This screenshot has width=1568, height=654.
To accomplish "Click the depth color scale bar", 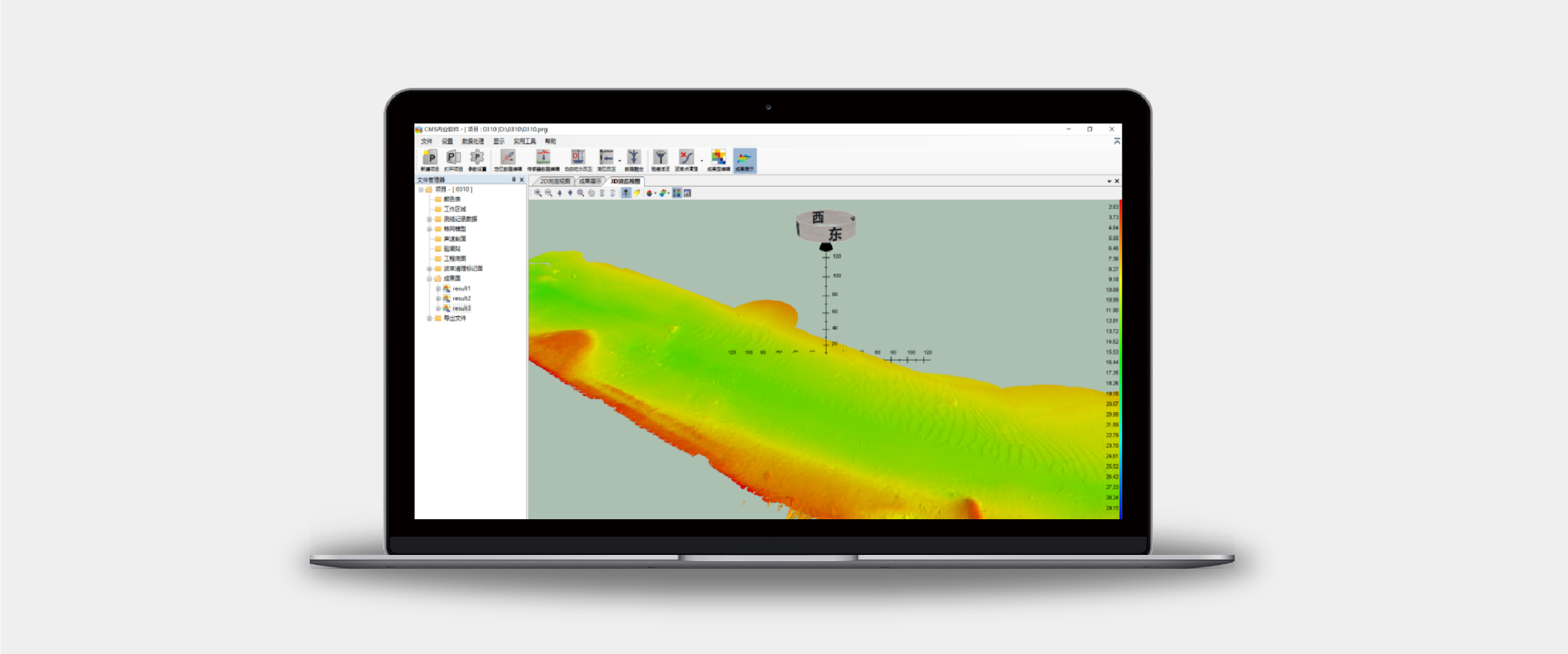I will pos(1120,357).
